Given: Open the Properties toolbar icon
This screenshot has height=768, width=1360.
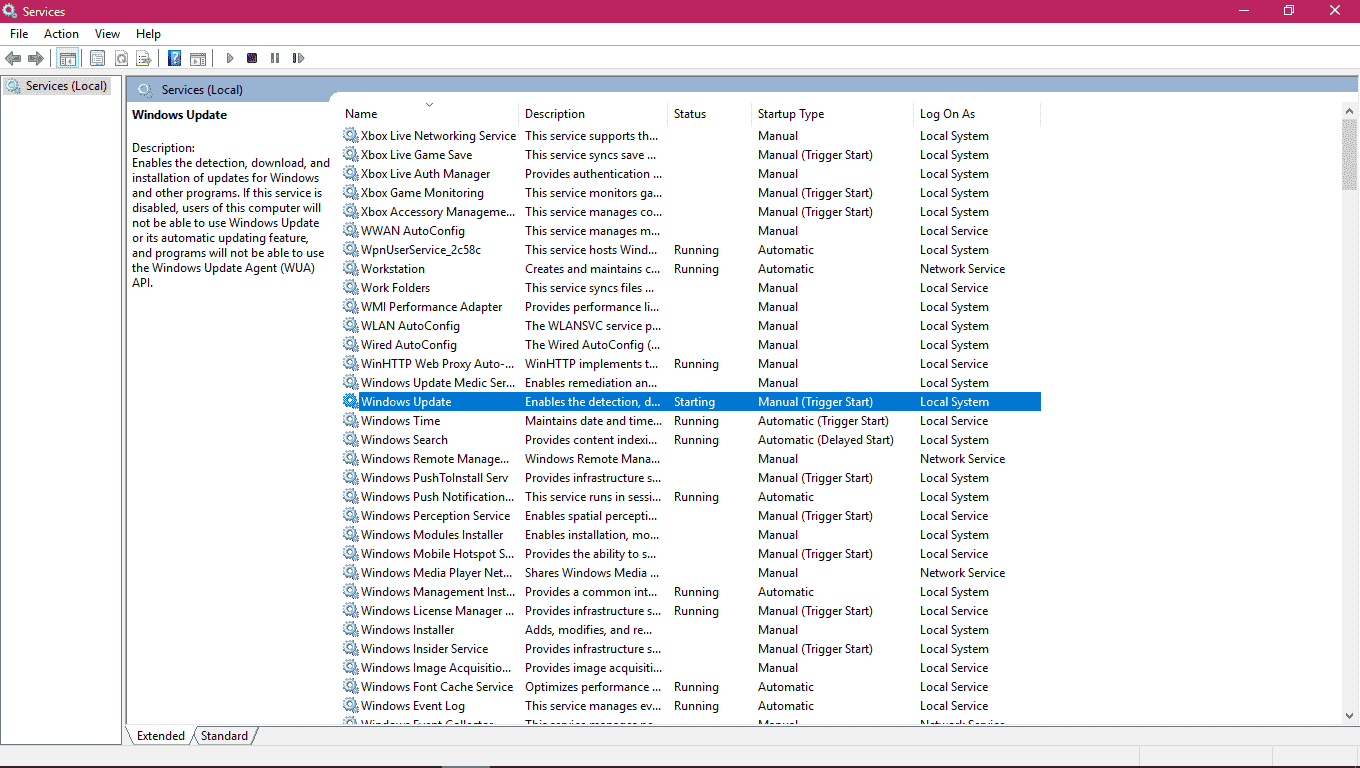Looking at the screenshot, I should 97,59.
